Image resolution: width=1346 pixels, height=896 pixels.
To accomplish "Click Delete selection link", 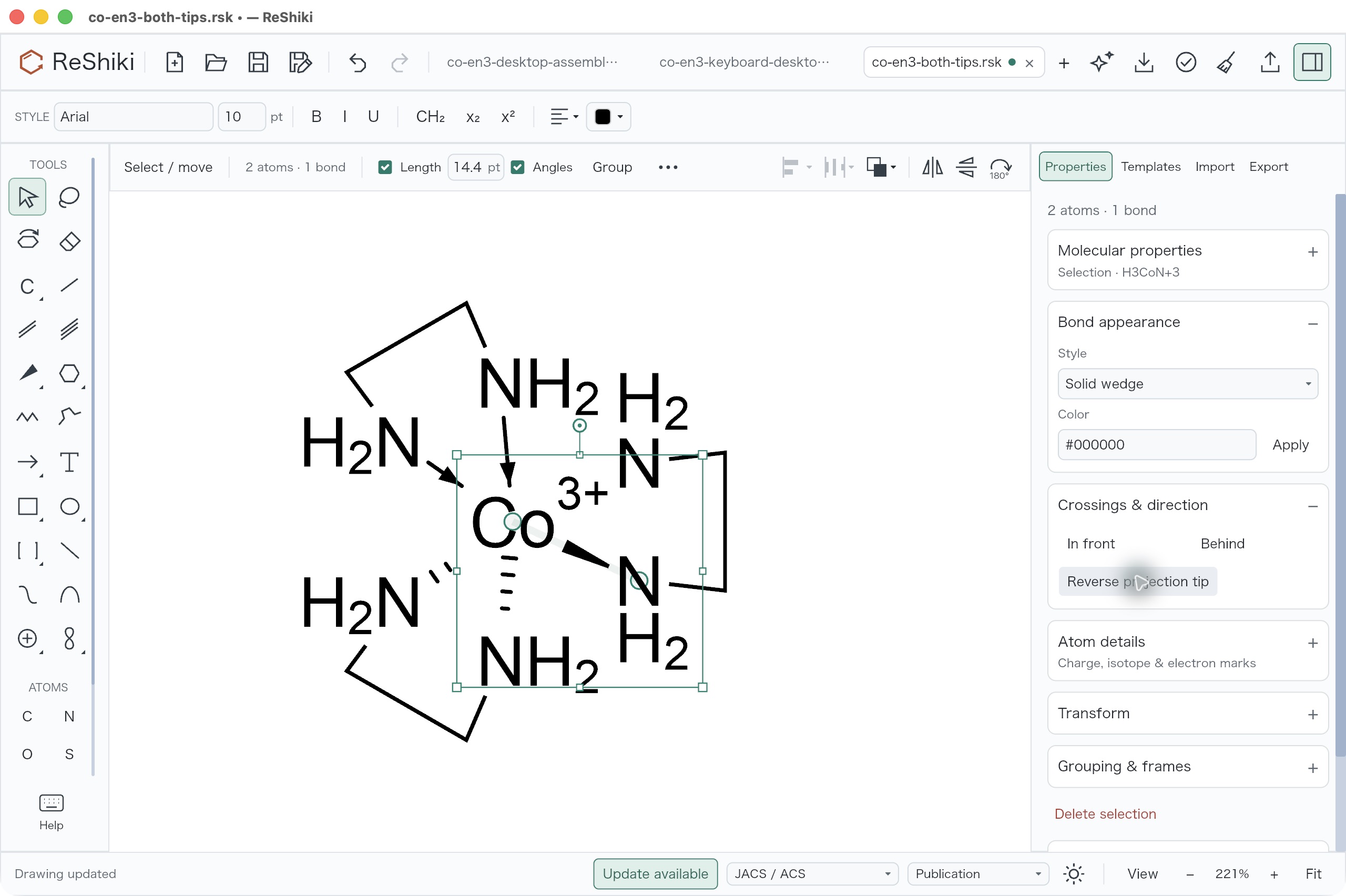I will (x=1105, y=814).
